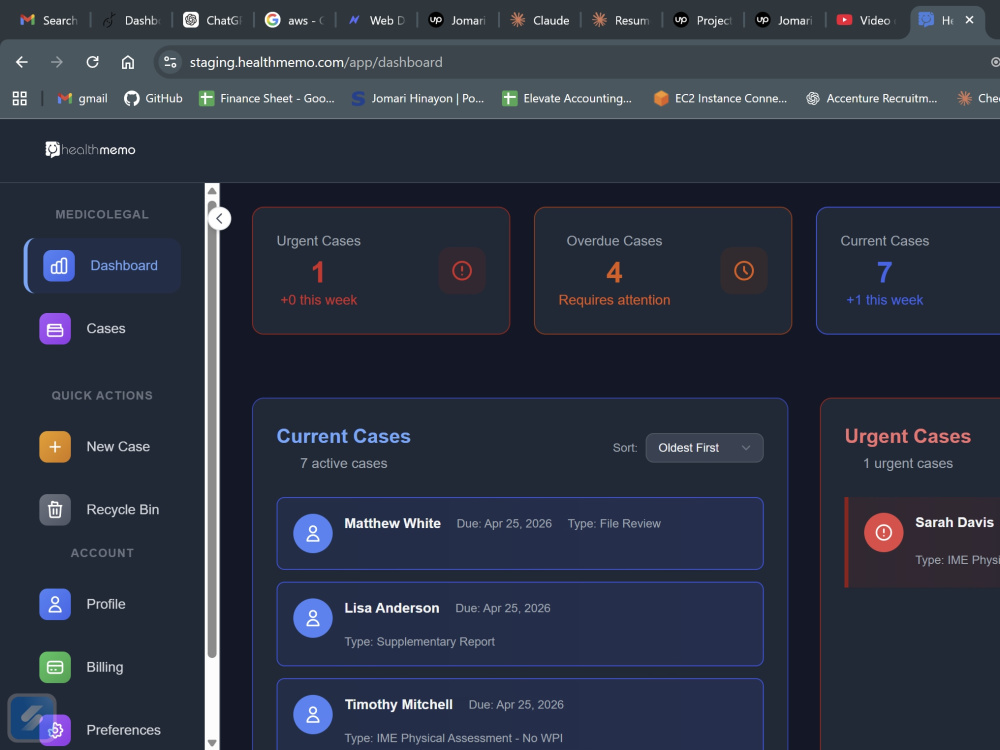
Task: Switch to the Resume browser tab
Action: pyautogui.click(x=621, y=20)
